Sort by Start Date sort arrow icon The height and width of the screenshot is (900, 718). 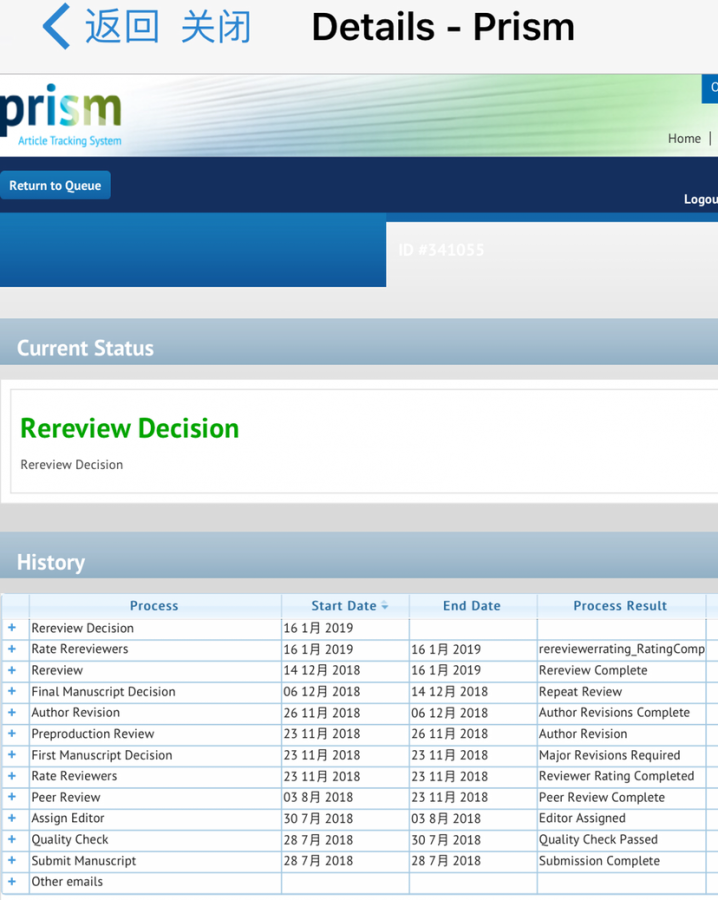[385, 606]
